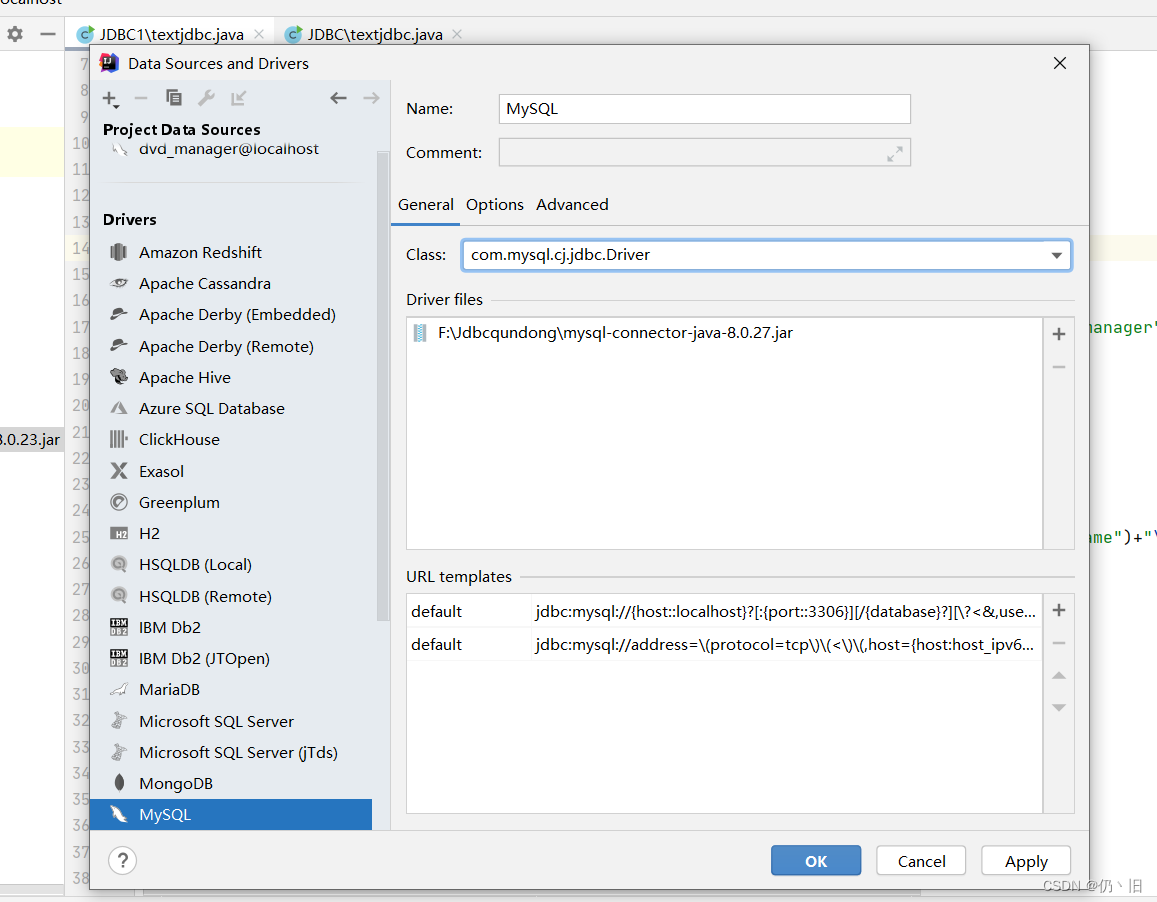Click the Class combo box field
1157x902 pixels.
tap(767, 255)
